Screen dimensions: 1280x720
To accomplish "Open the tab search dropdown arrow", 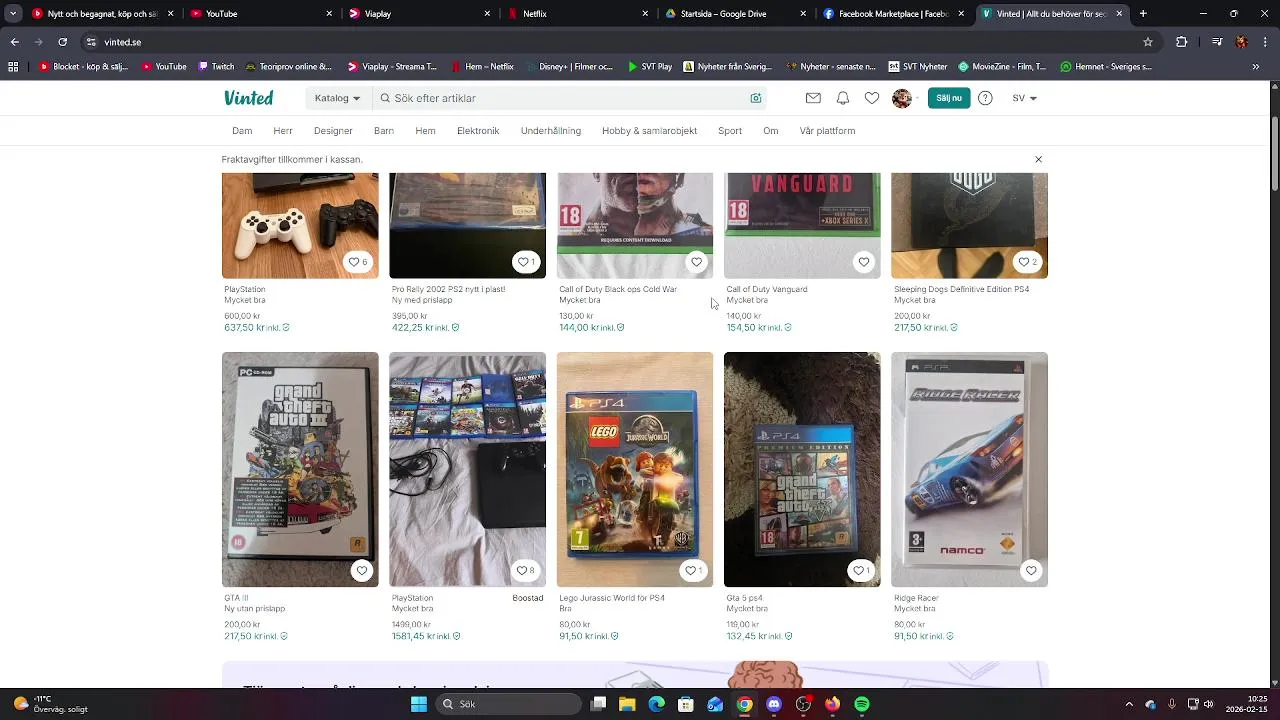I will point(13,14).
